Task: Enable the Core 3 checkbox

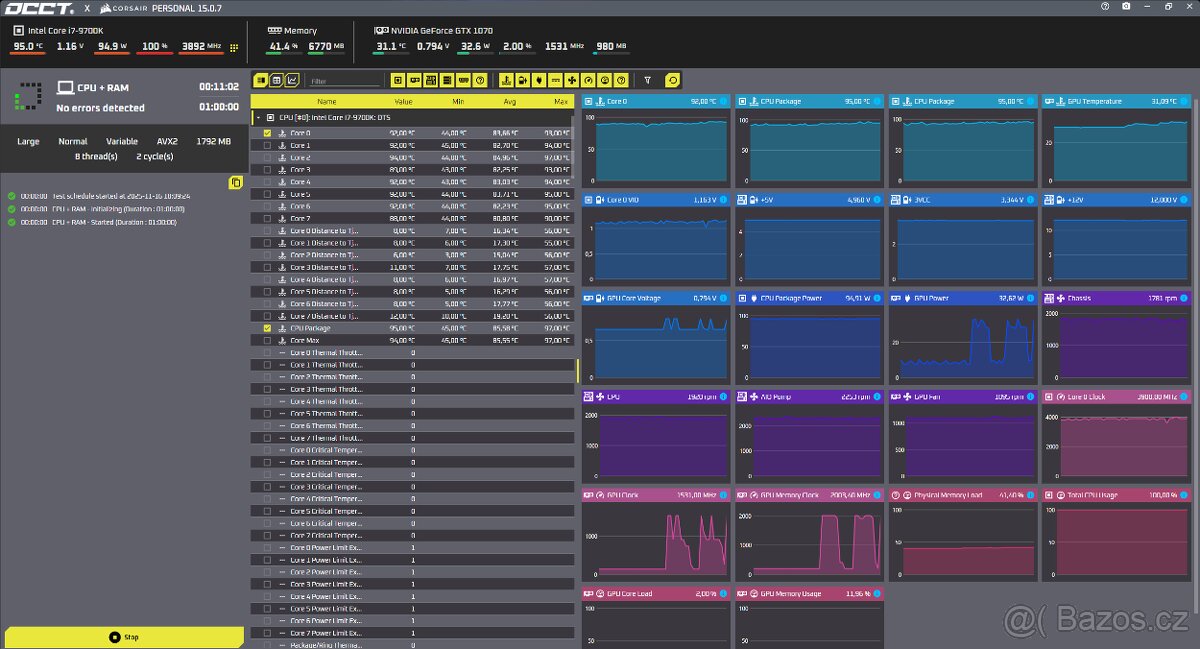Action: (x=267, y=170)
